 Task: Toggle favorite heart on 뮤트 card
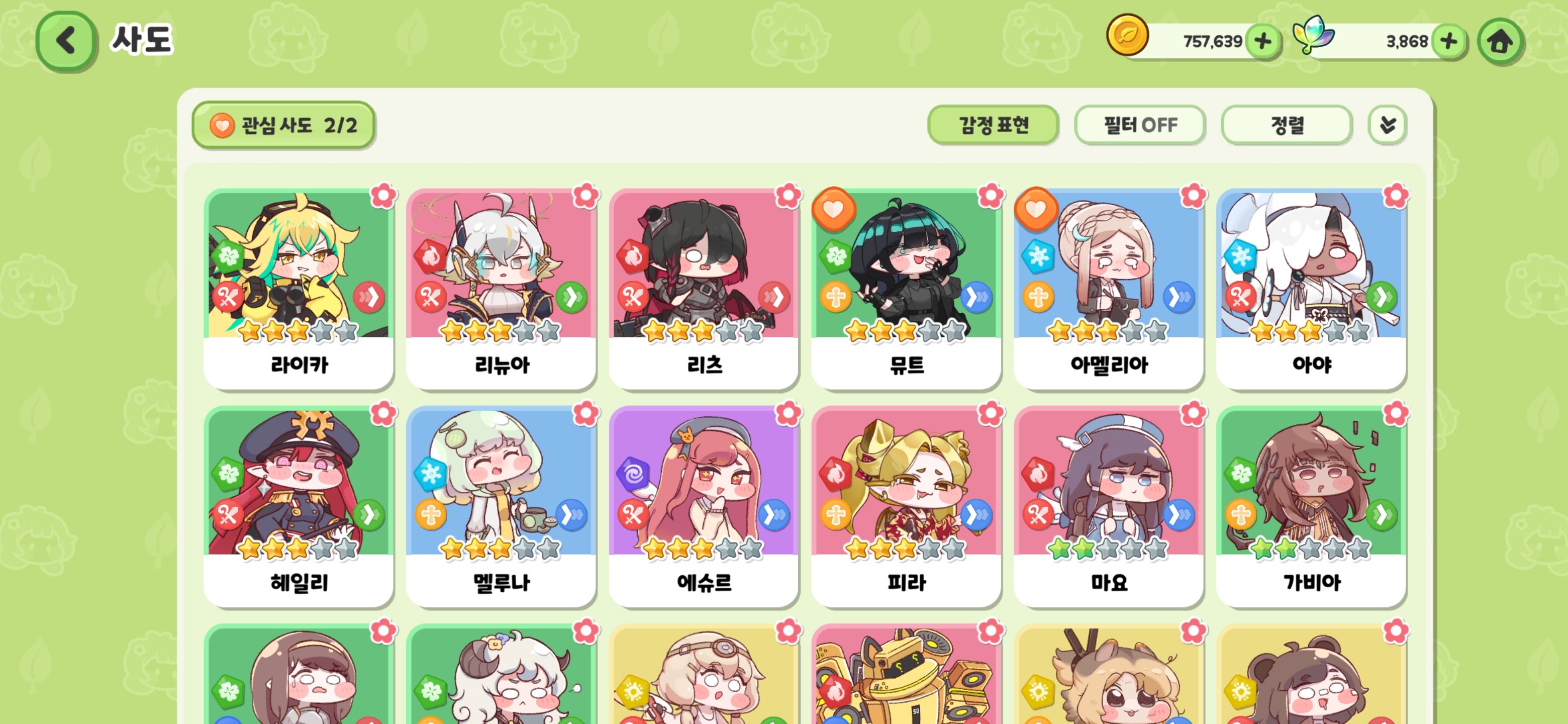click(834, 209)
